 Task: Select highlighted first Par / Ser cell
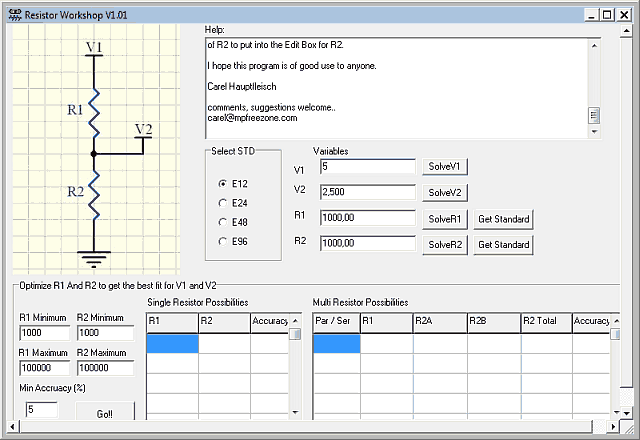point(337,344)
